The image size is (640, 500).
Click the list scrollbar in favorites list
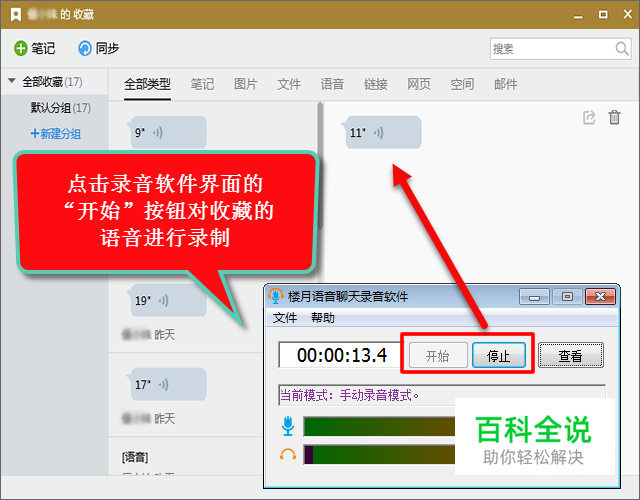(320, 165)
